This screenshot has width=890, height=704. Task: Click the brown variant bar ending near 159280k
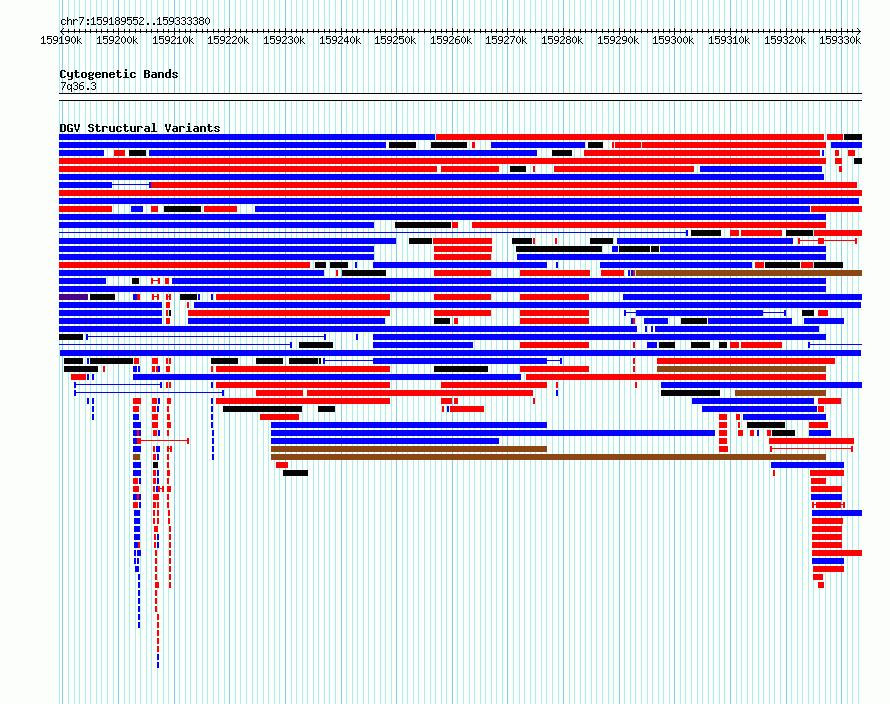point(409,449)
